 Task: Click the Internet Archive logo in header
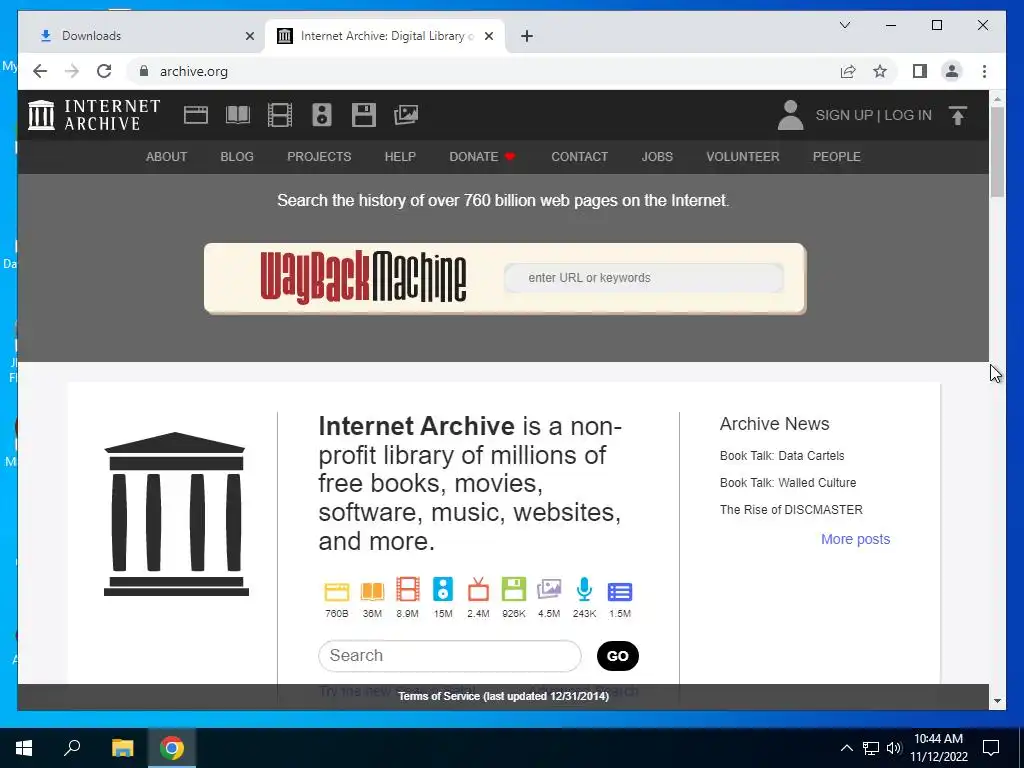[94, 115]
